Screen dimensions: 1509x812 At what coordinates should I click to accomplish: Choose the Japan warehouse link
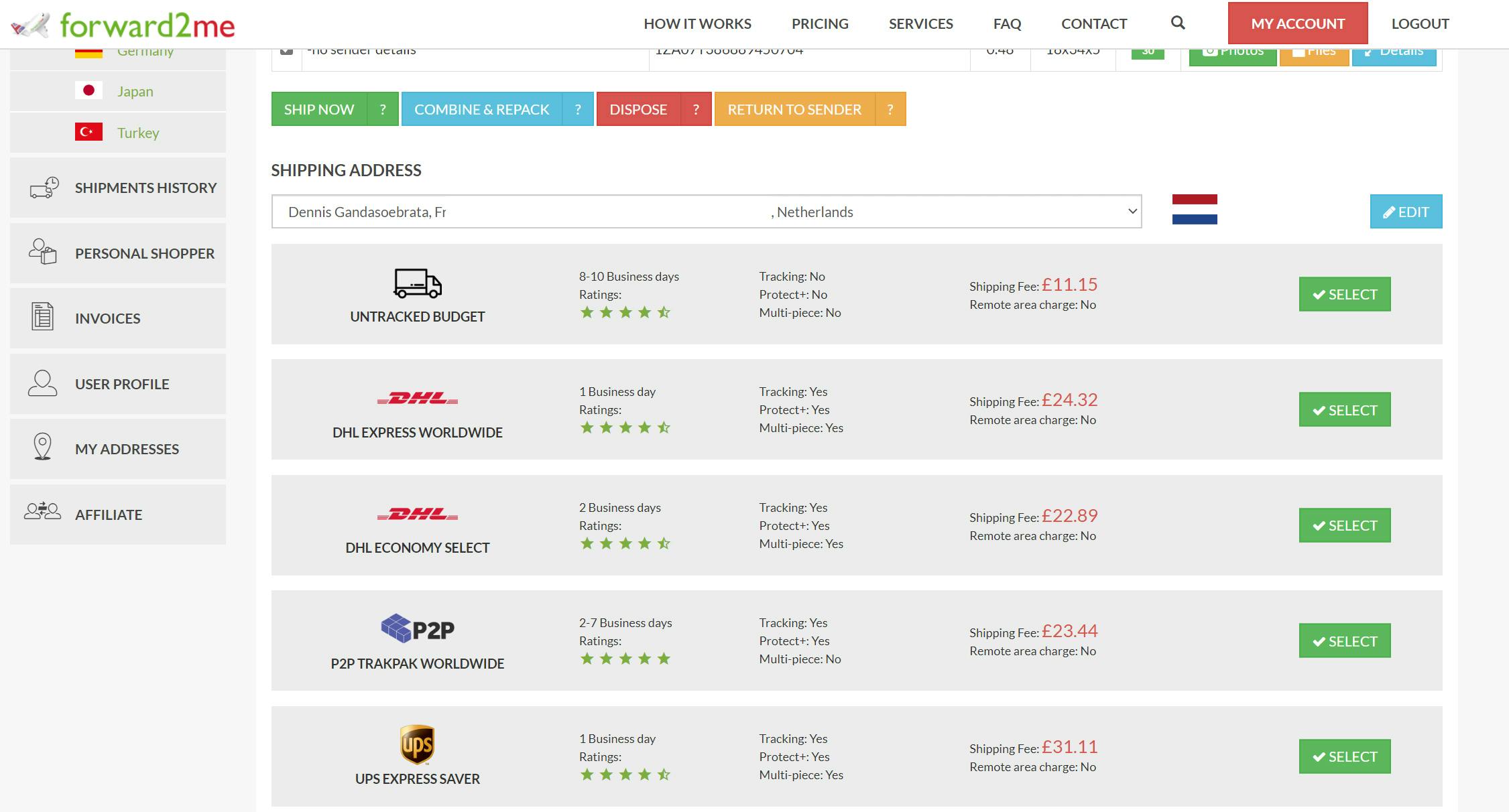pos(135,92)
